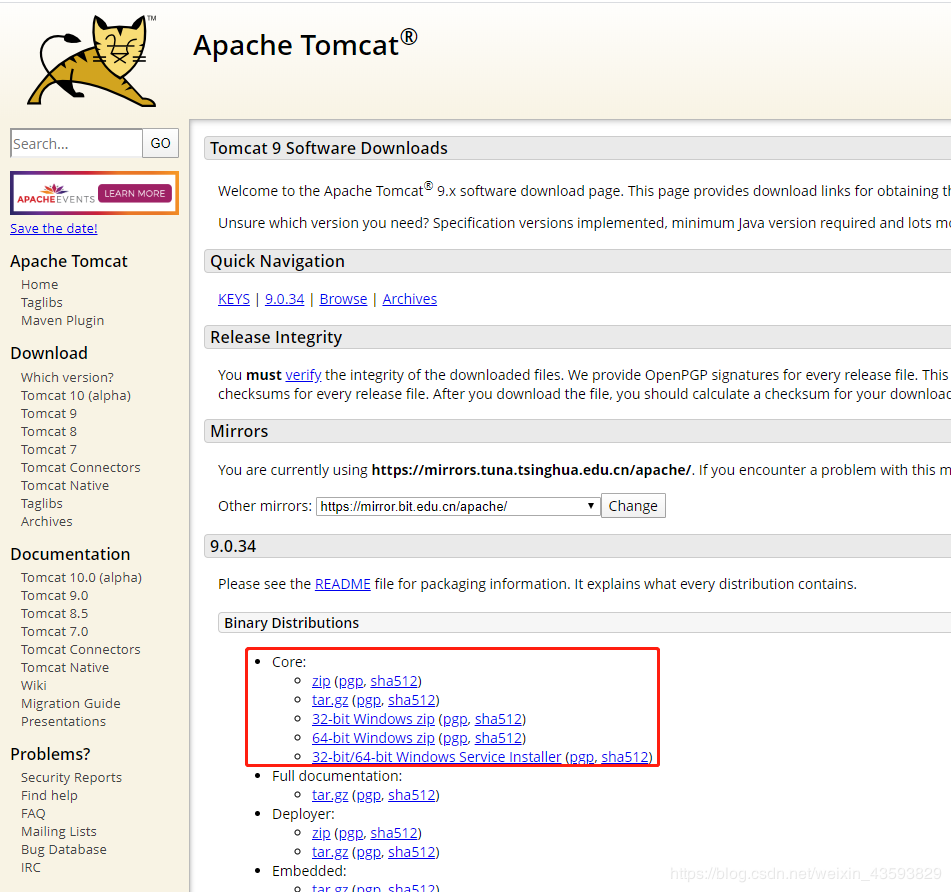This screenshot has width=951, height=892.
Task: Open Home in sidebar
Action: (x=39, y=284)
